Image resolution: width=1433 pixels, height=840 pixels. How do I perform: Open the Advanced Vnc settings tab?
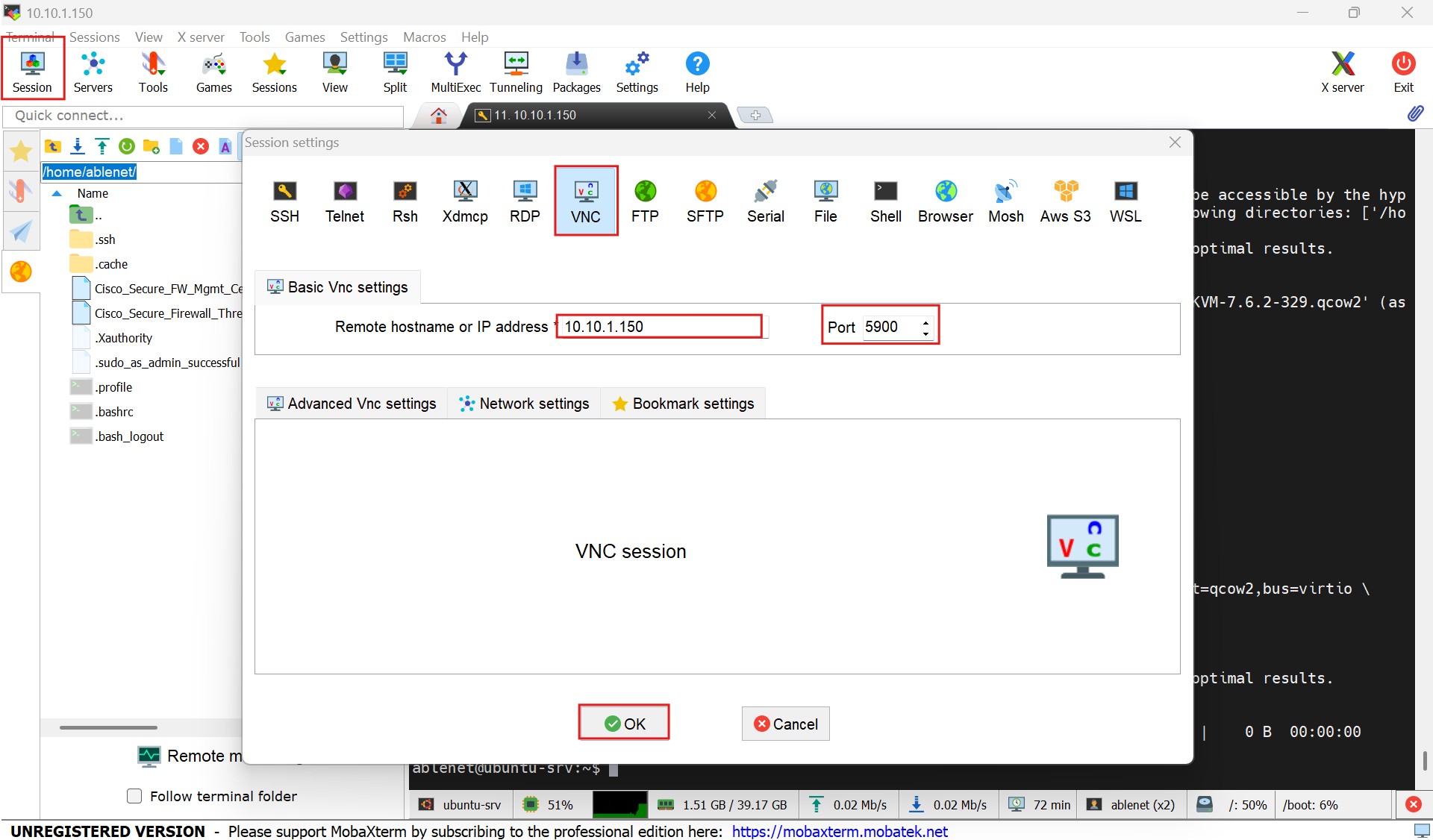(352, 404)
